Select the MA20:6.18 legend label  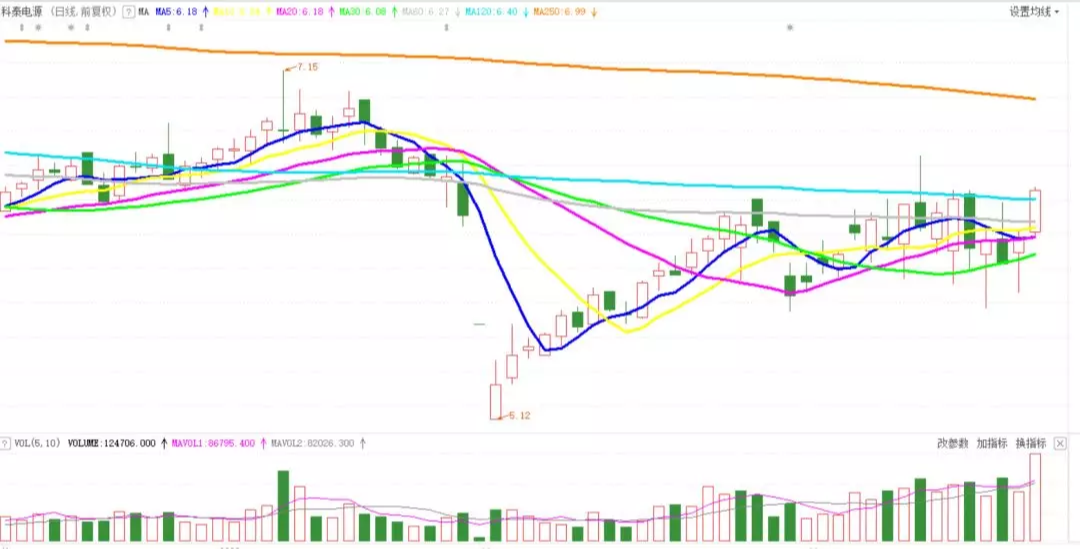click(x=298, y=12)
